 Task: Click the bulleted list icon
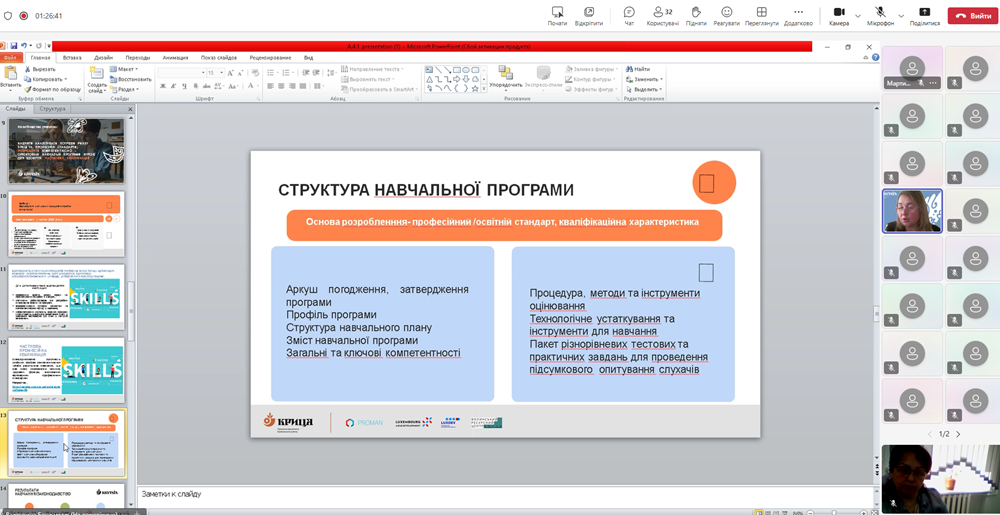tap(271, 73)
